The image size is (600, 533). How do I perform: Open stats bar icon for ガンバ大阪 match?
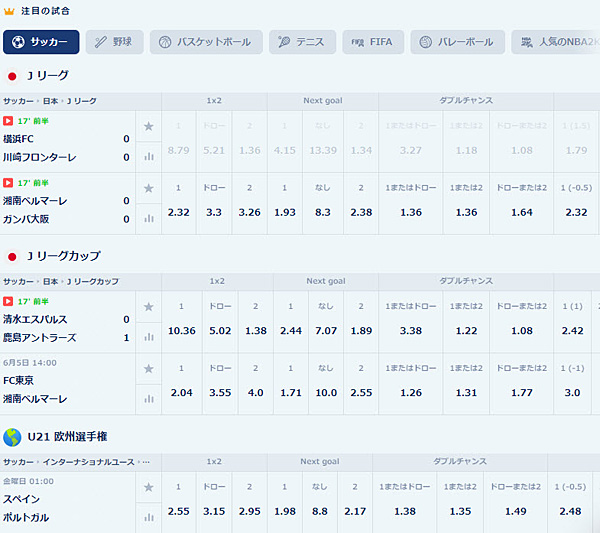click(x=149, y=218)
